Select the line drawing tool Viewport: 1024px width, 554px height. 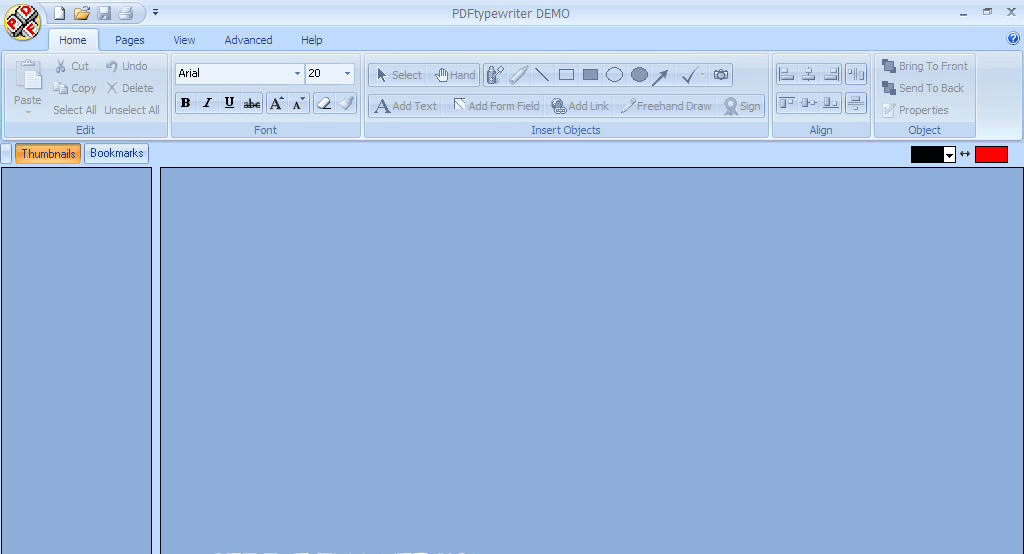(542, 75)
